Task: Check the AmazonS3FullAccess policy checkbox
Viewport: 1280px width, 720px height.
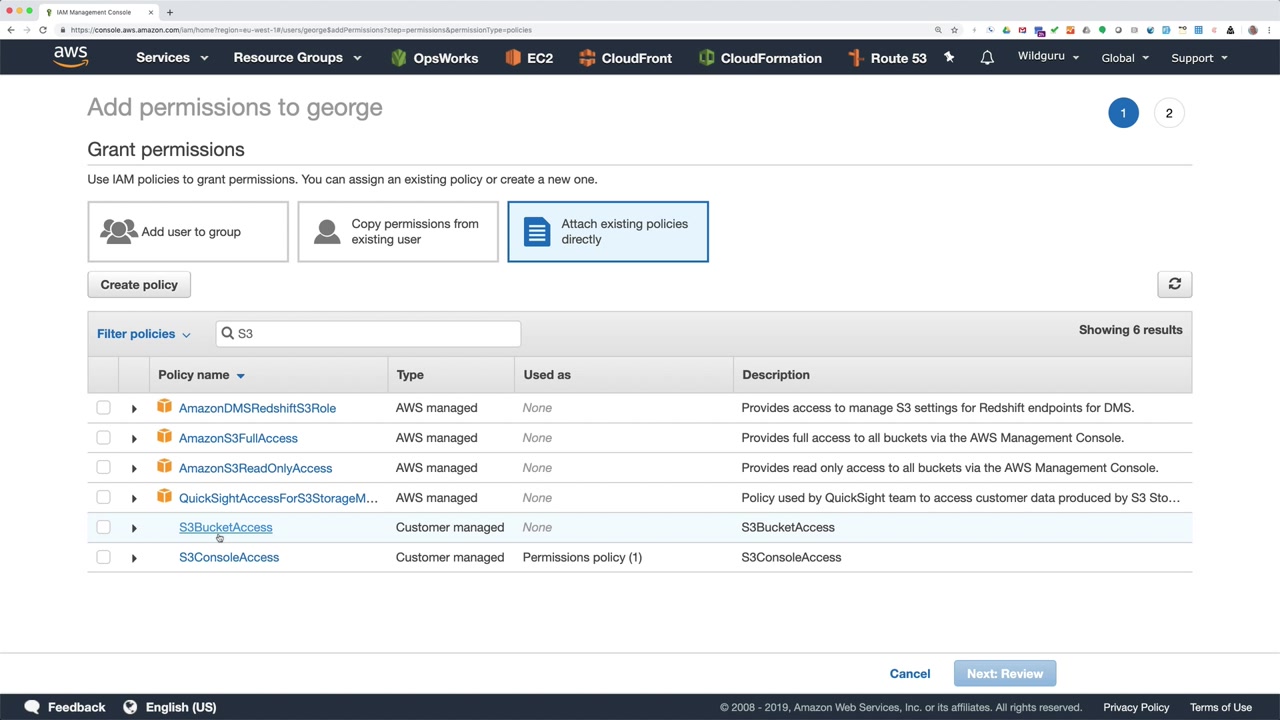Action: point(103,438)
